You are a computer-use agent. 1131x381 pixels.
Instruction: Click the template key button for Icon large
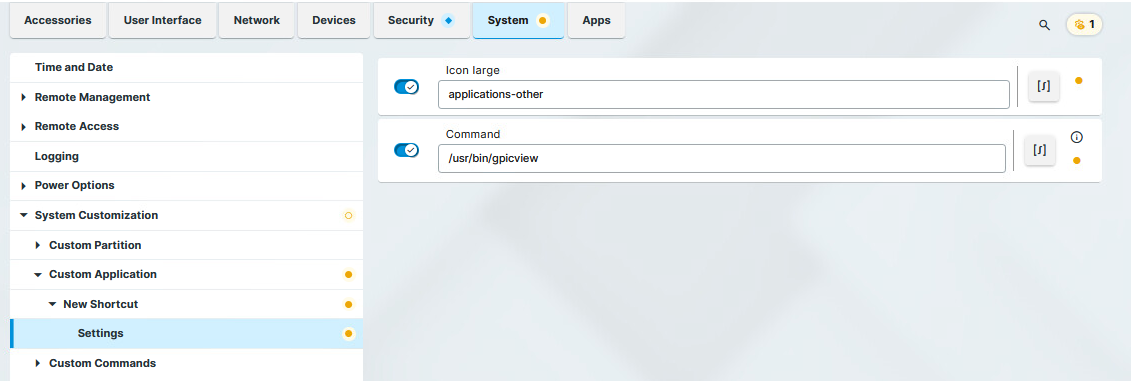[1044, 87]
